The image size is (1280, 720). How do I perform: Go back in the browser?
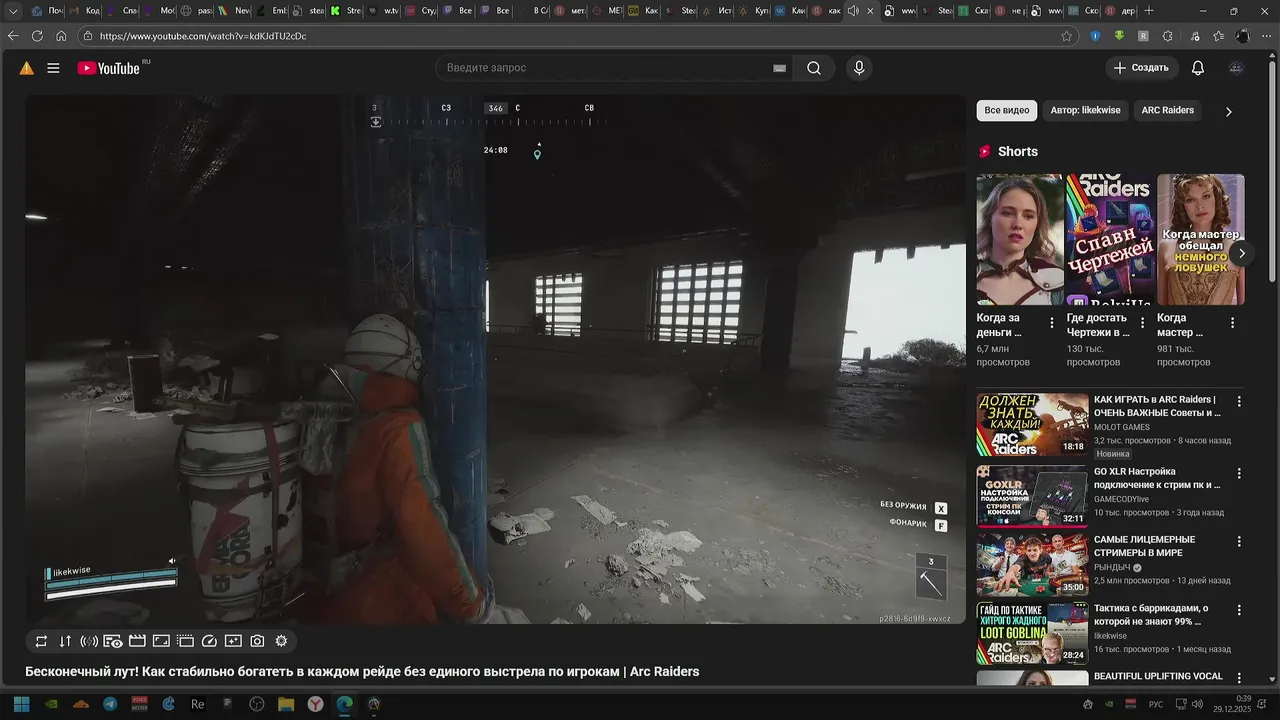click(x=13, y=36)
